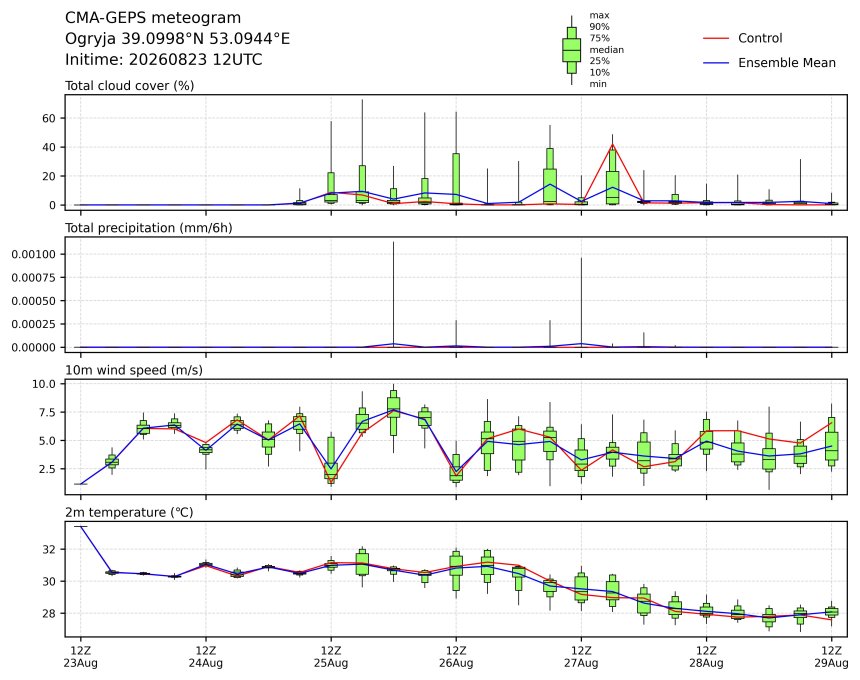Click the red control cloud cover peak
860x680 pixels.
pos(613,145)
